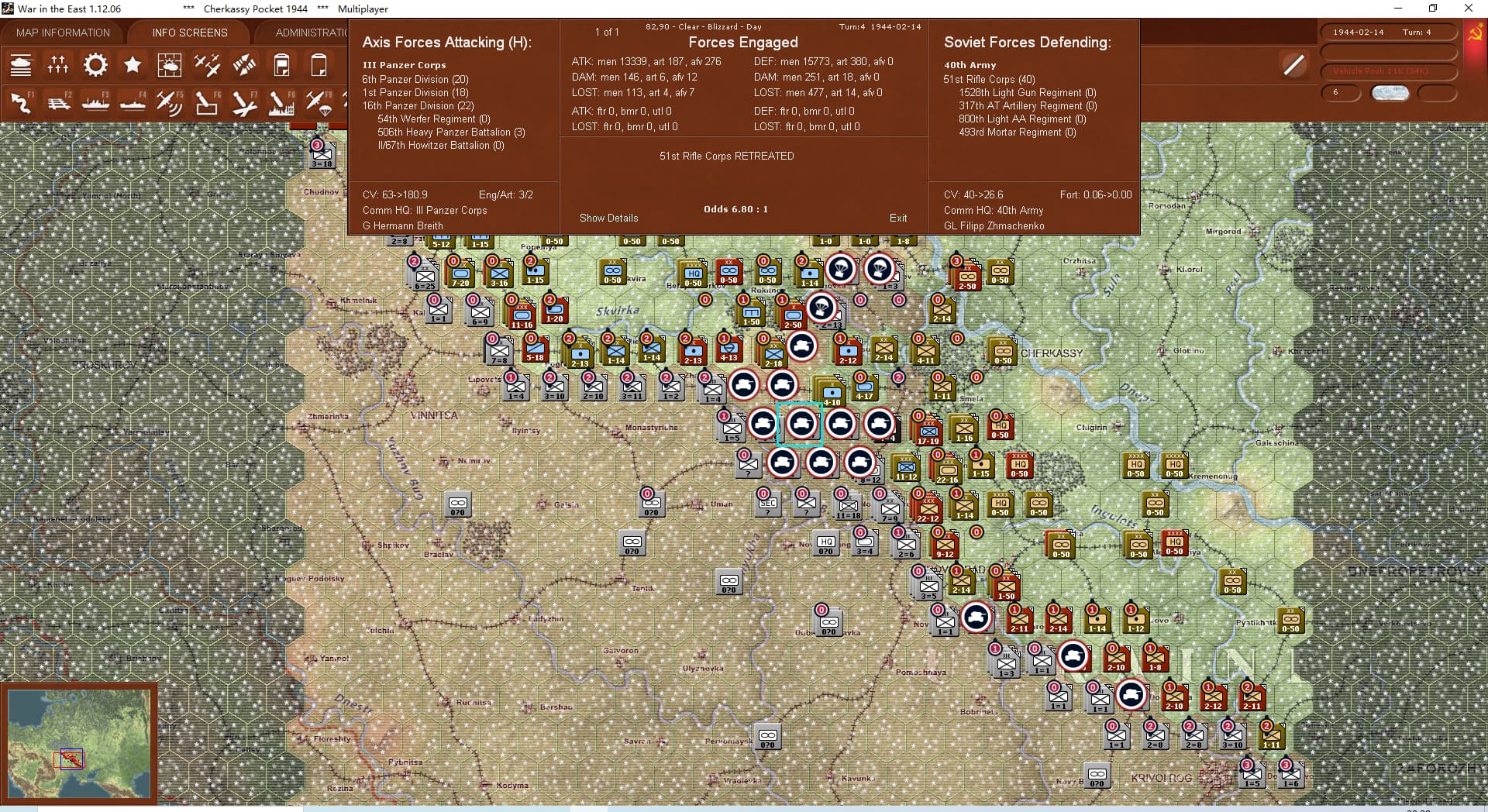The image size is (1488, 812).
Task: Open the MAP INFORMATION tab
Action: 63,33
